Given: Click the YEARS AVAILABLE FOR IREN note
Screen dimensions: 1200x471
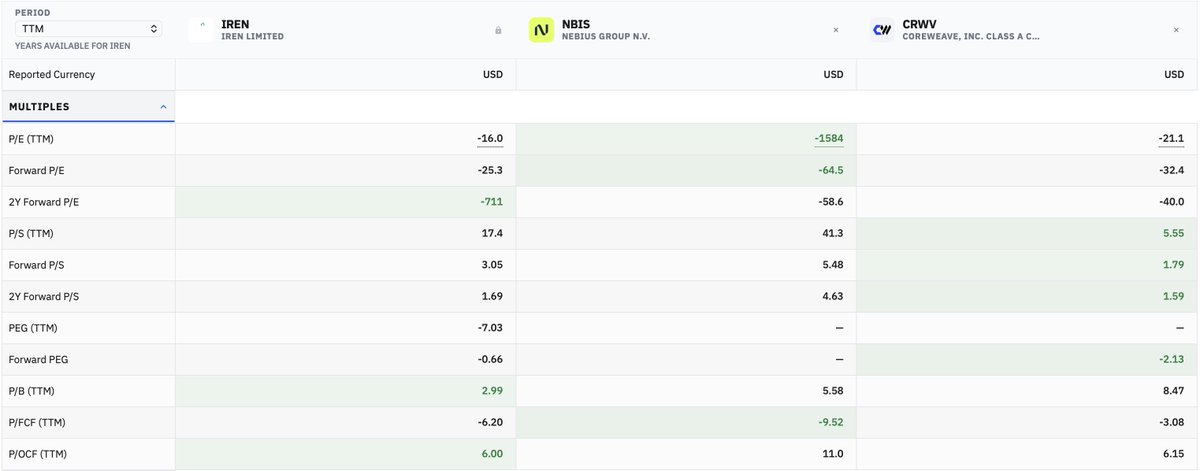Looking at the screenshot, I should click(72, 46).
